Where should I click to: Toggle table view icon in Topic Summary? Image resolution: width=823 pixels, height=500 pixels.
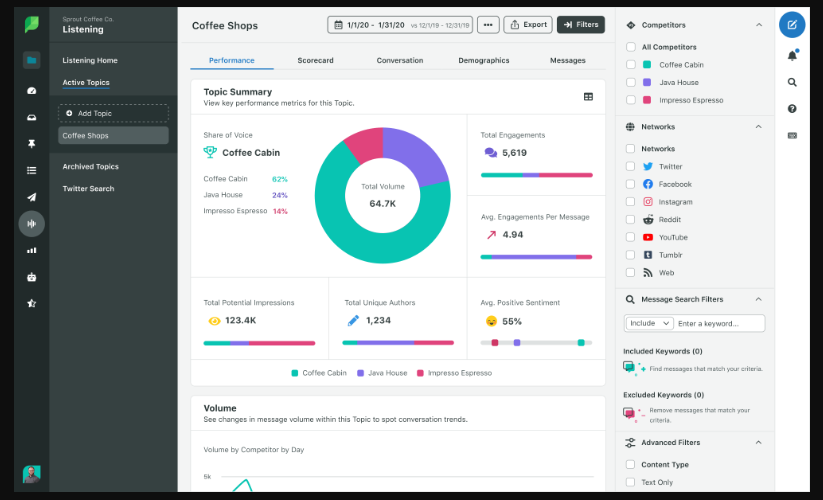[588, 97]
